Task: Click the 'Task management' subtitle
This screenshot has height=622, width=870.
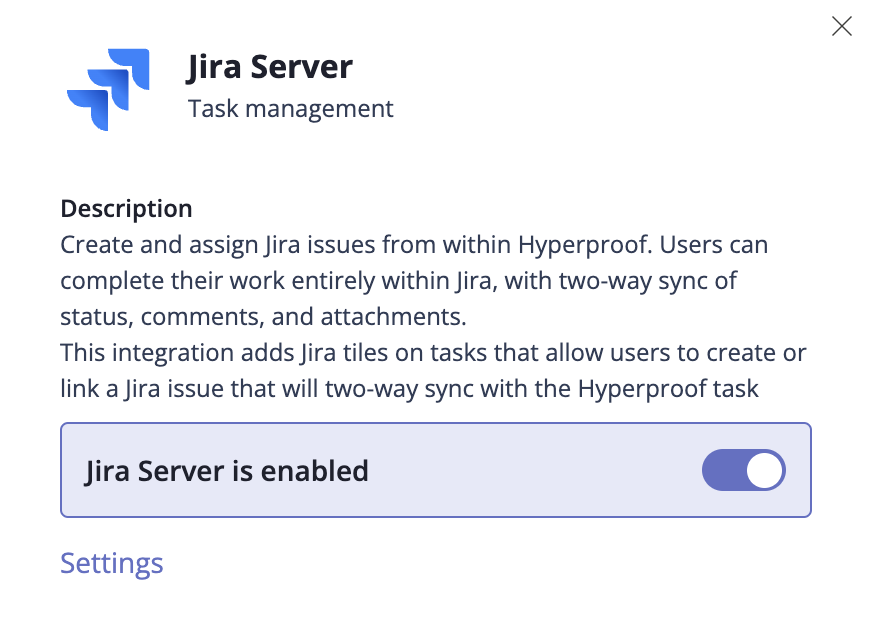Action: coord(290,109)
